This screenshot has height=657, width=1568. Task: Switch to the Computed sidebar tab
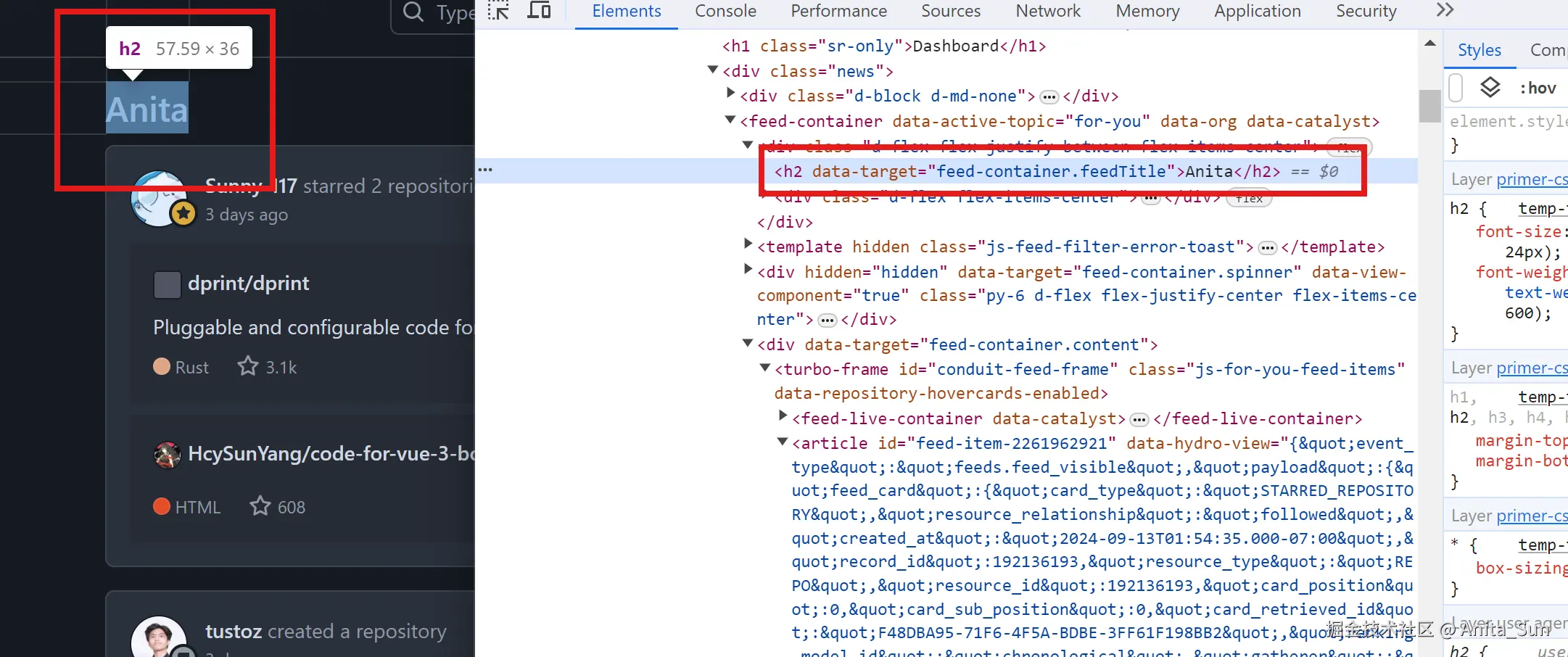1548,50
